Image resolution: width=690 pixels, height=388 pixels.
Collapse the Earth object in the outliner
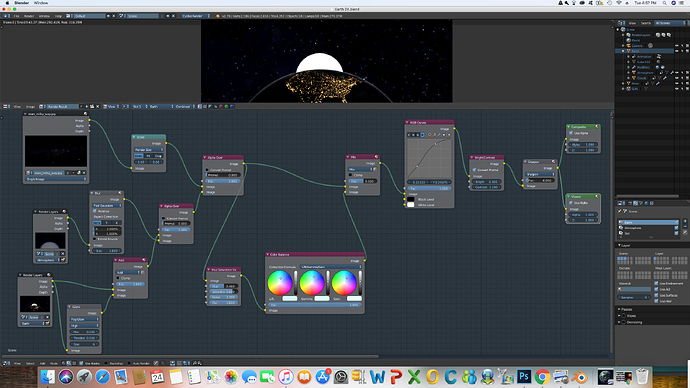623,51
